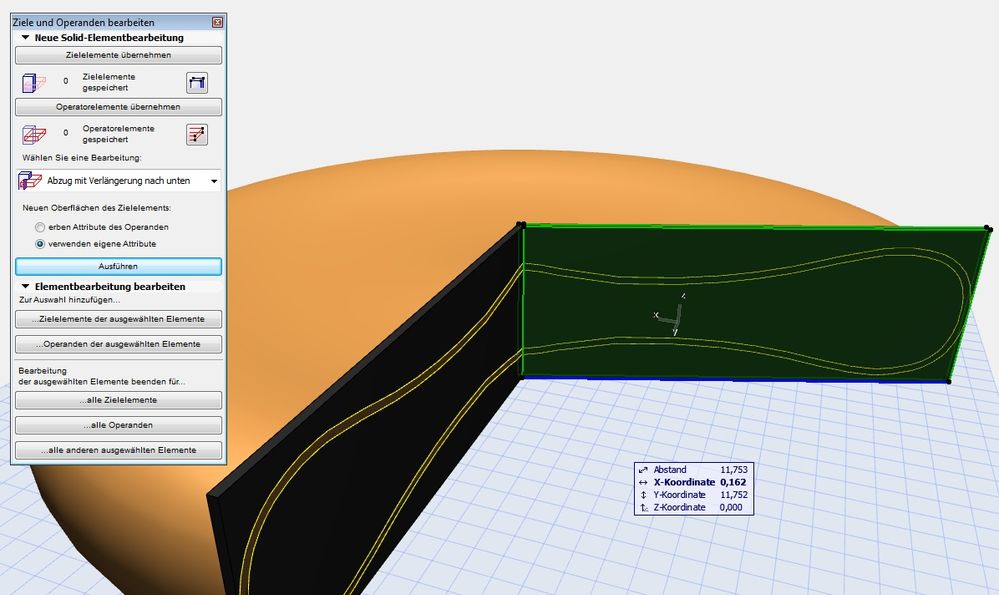Click the select stored operator elements icon

click(x=197, y=134)
